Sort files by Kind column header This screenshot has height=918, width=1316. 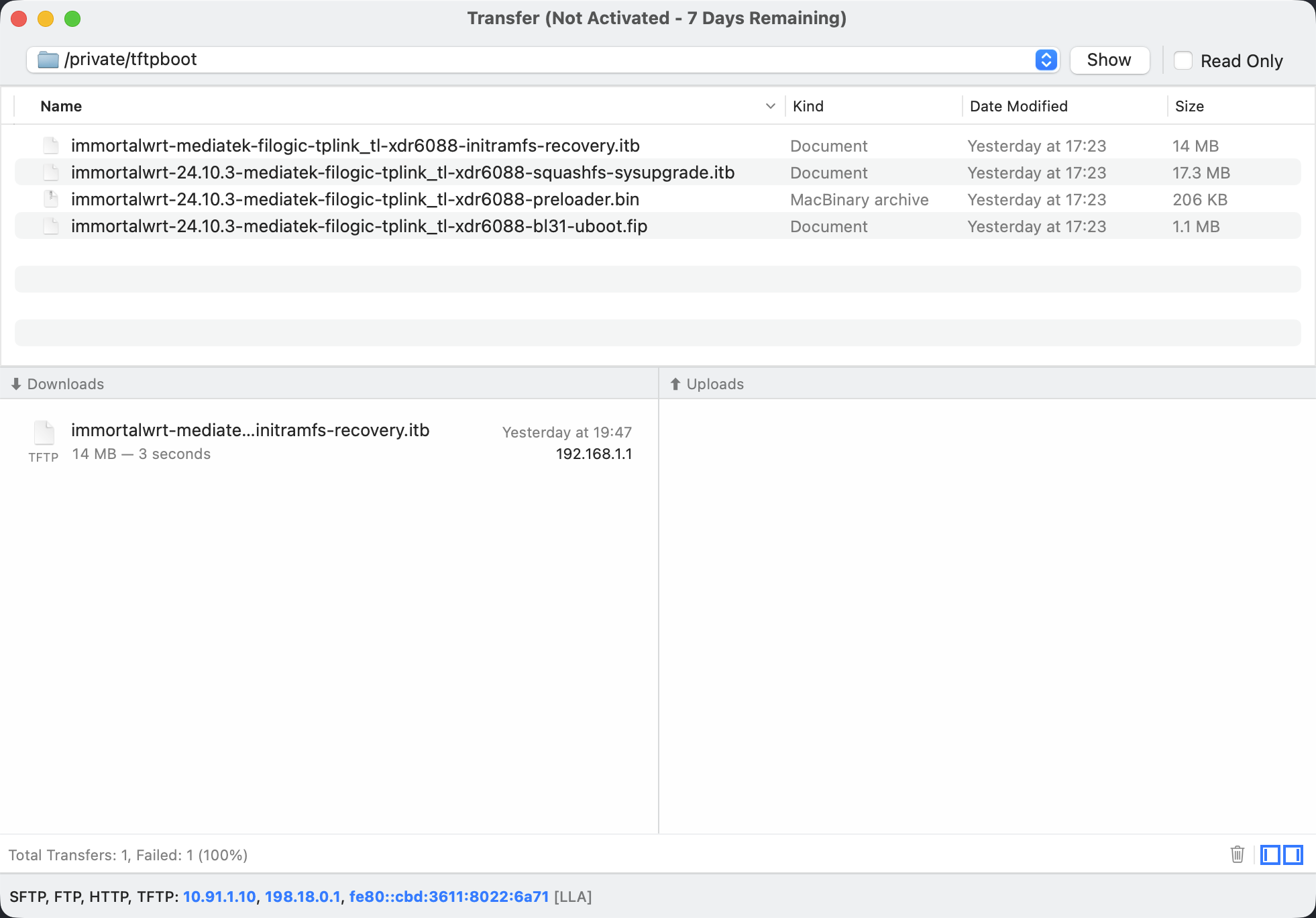pyautogui.click(x=808, y=106)
